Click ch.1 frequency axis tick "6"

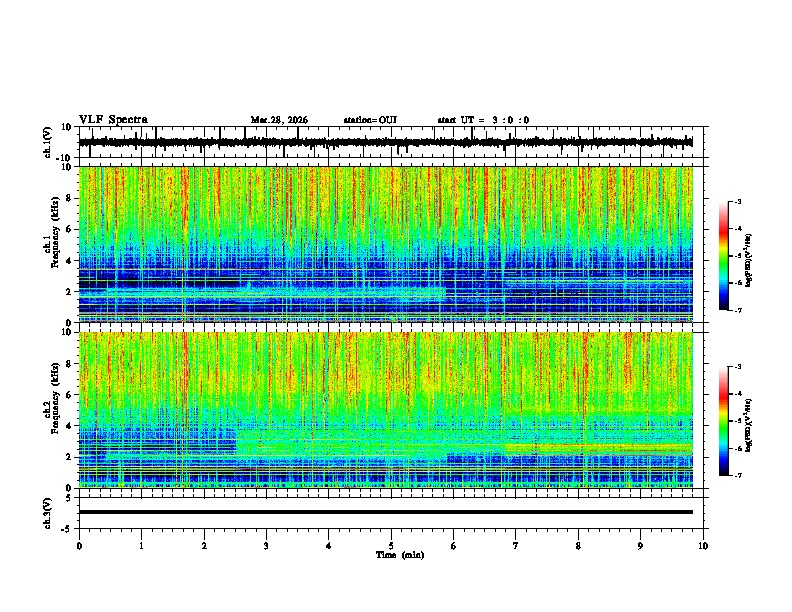click(69, 229)
